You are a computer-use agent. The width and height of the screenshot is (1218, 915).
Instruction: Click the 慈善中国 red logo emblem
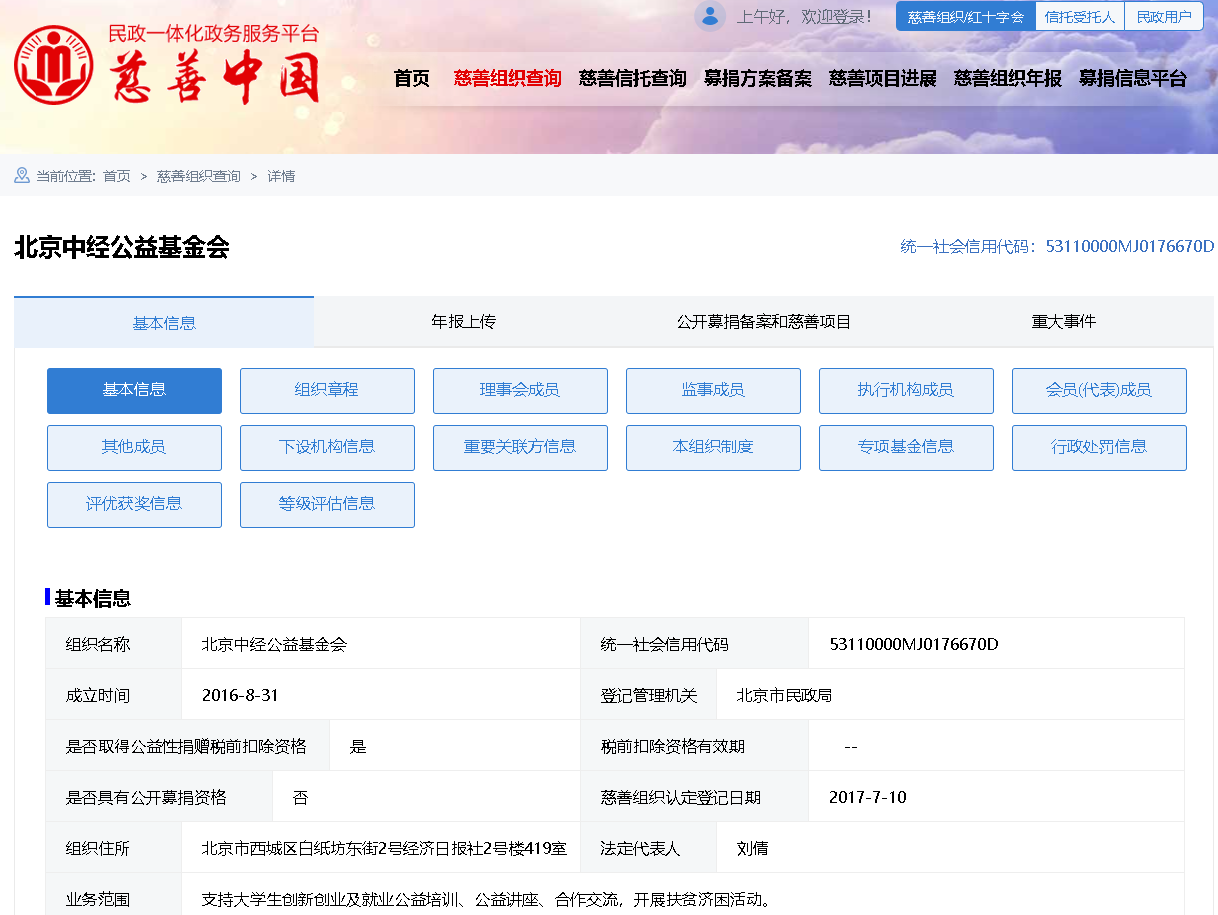[53, 66]
